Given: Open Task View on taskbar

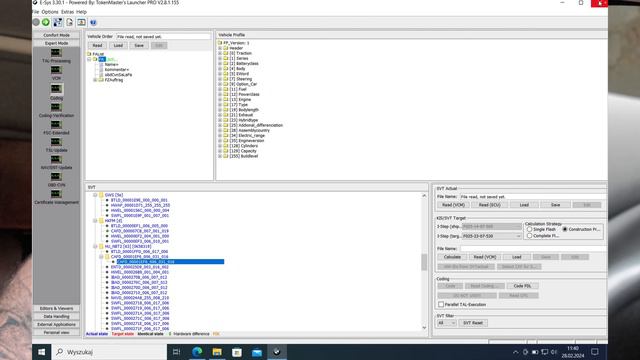Looking at the screenshot, I should pyautogui.click(x=176, y=352).
